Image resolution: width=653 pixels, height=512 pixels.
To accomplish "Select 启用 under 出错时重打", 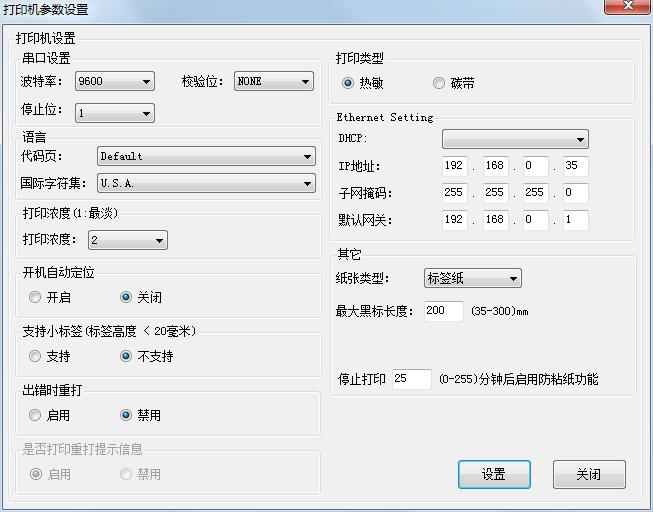I will click(x=36, y=415).
